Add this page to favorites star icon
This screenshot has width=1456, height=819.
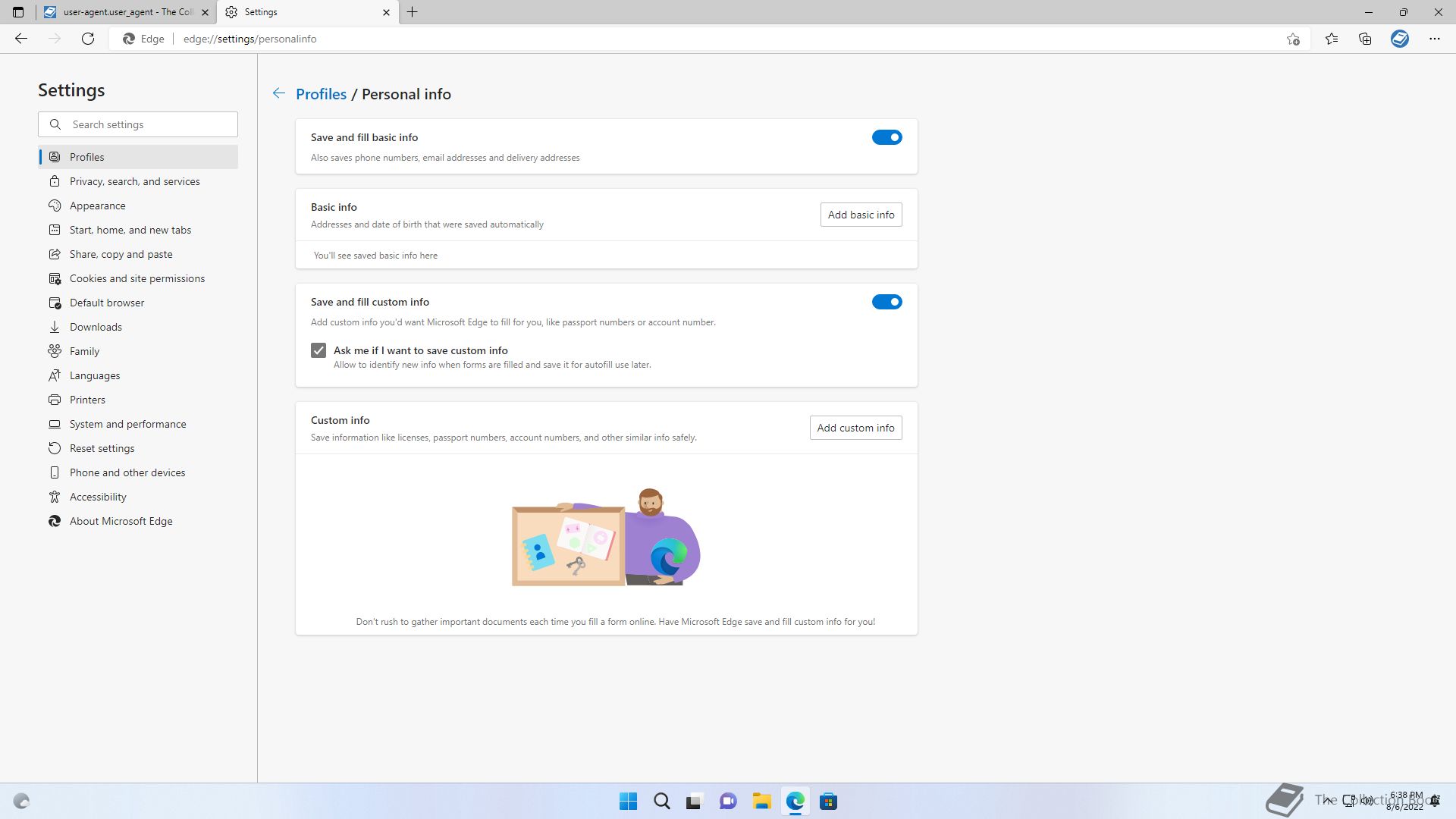(x=1293, y=39)
